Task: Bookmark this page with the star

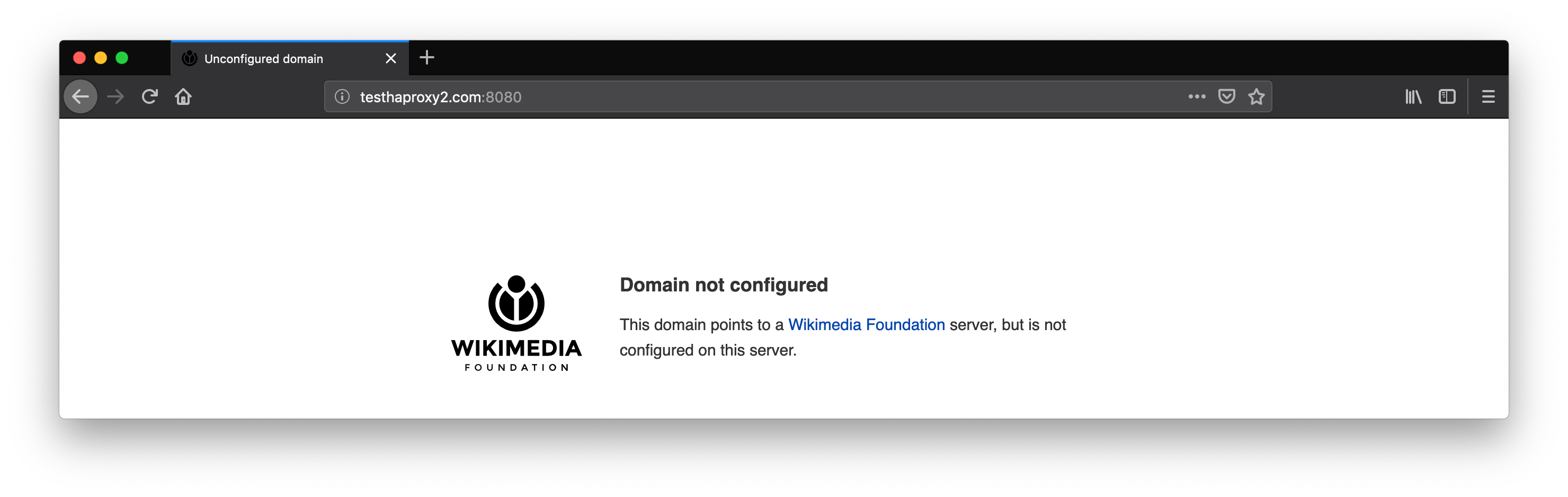Action: tap(1257, 96)
